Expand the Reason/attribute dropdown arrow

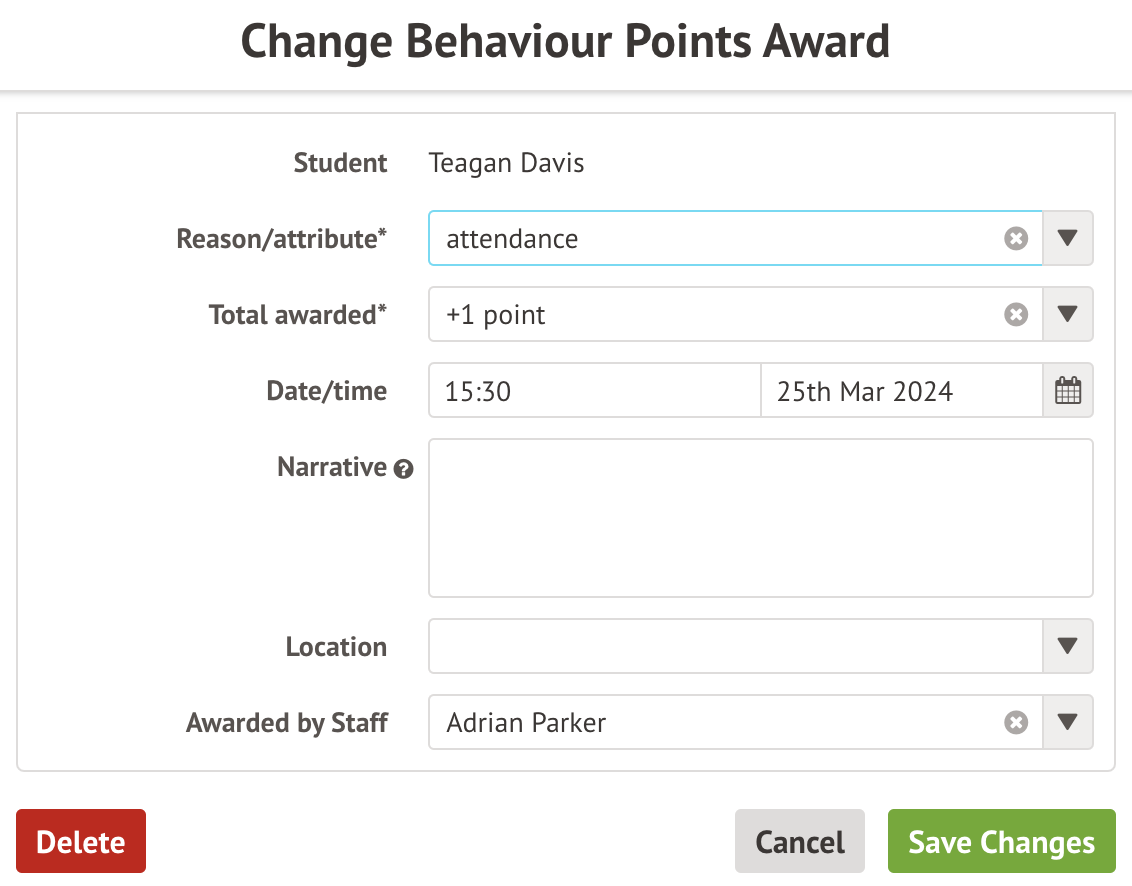(1068, 239)
